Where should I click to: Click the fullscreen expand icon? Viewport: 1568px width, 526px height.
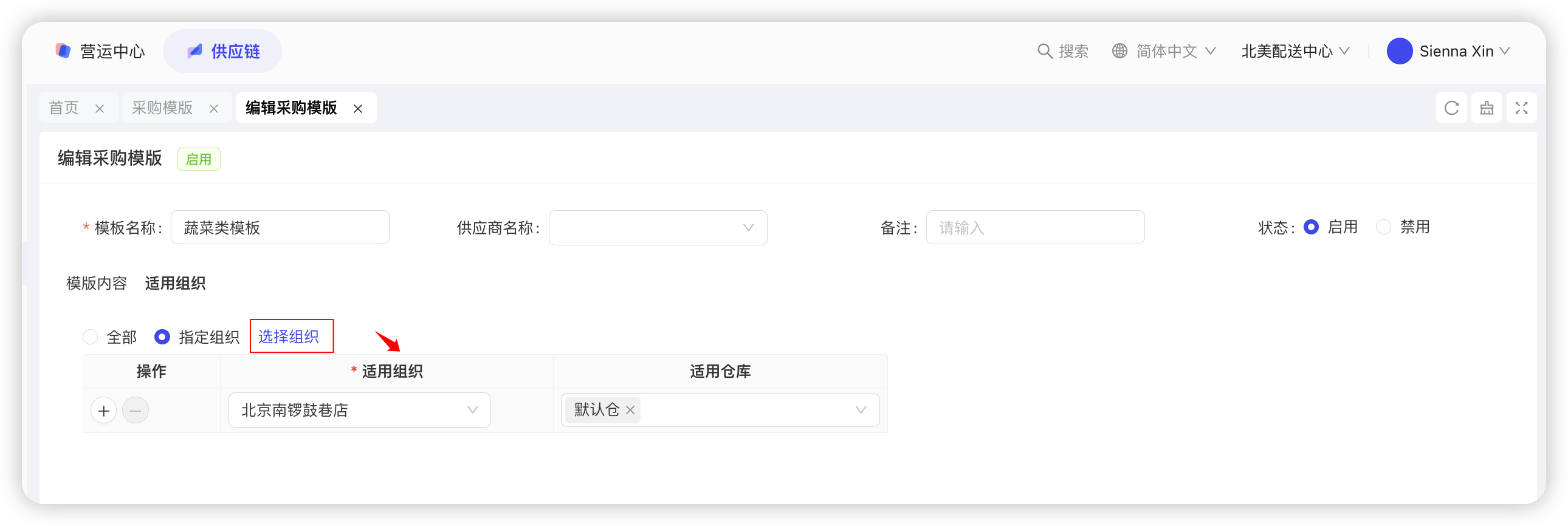pos(1521,108)
